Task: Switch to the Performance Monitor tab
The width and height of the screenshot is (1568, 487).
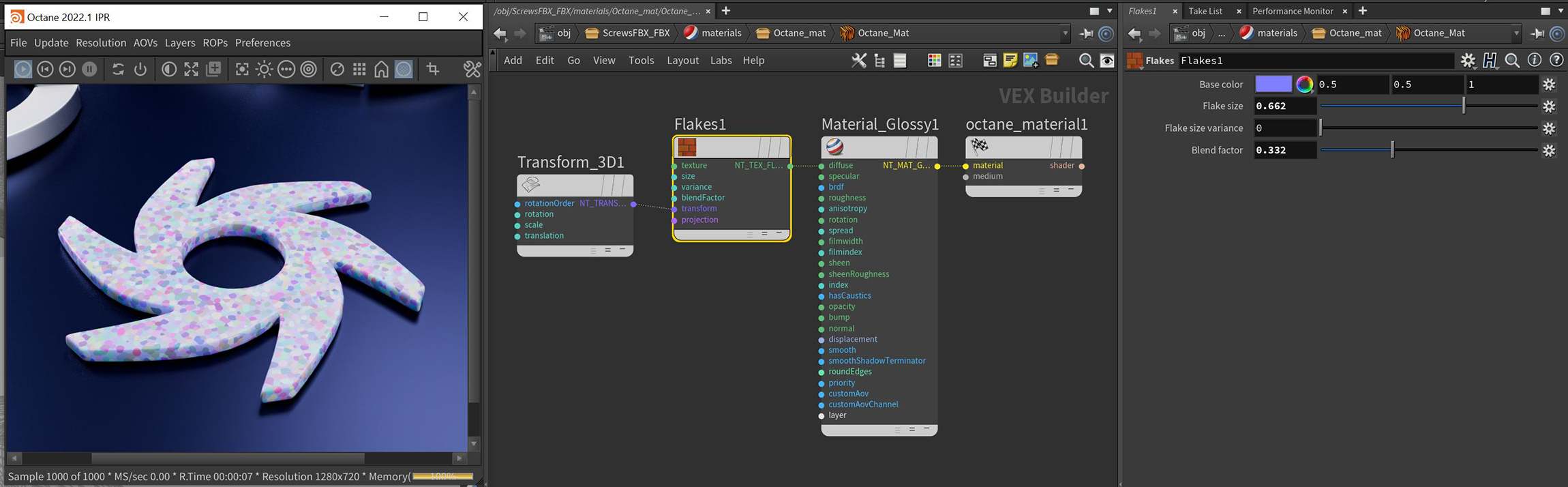Action: [1293, 11]
